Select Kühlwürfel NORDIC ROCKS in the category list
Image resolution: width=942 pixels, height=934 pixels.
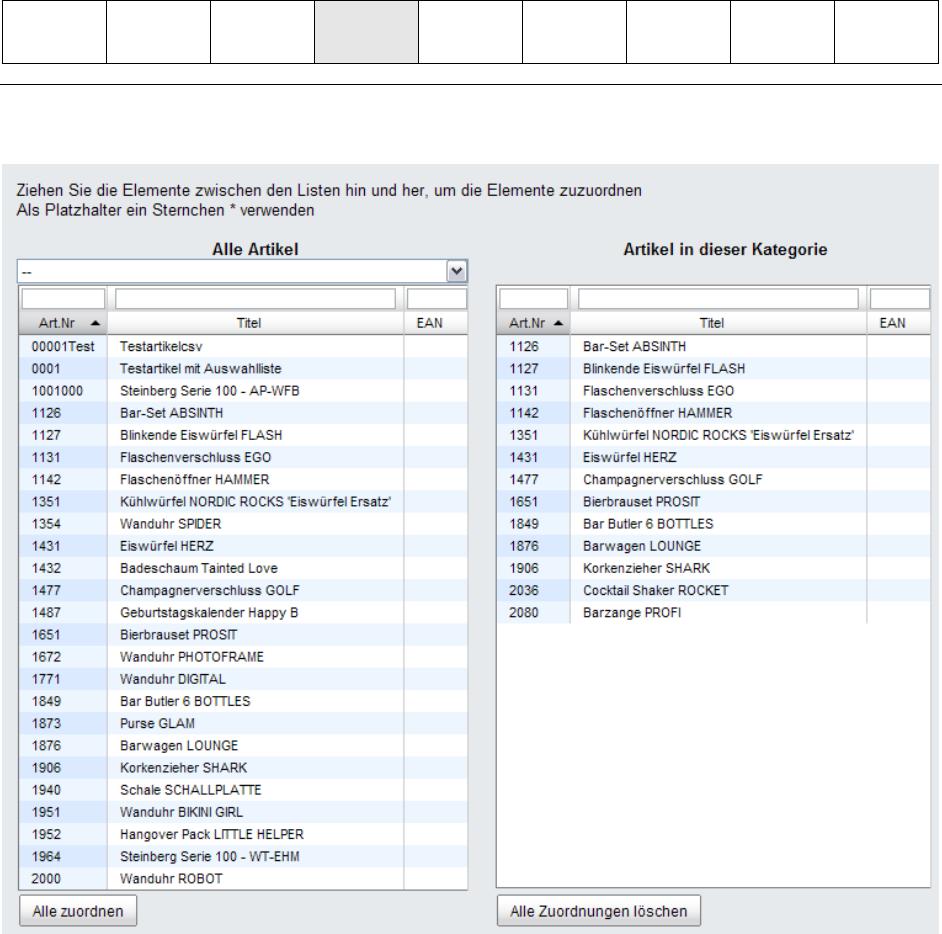(x=714, y=435)
